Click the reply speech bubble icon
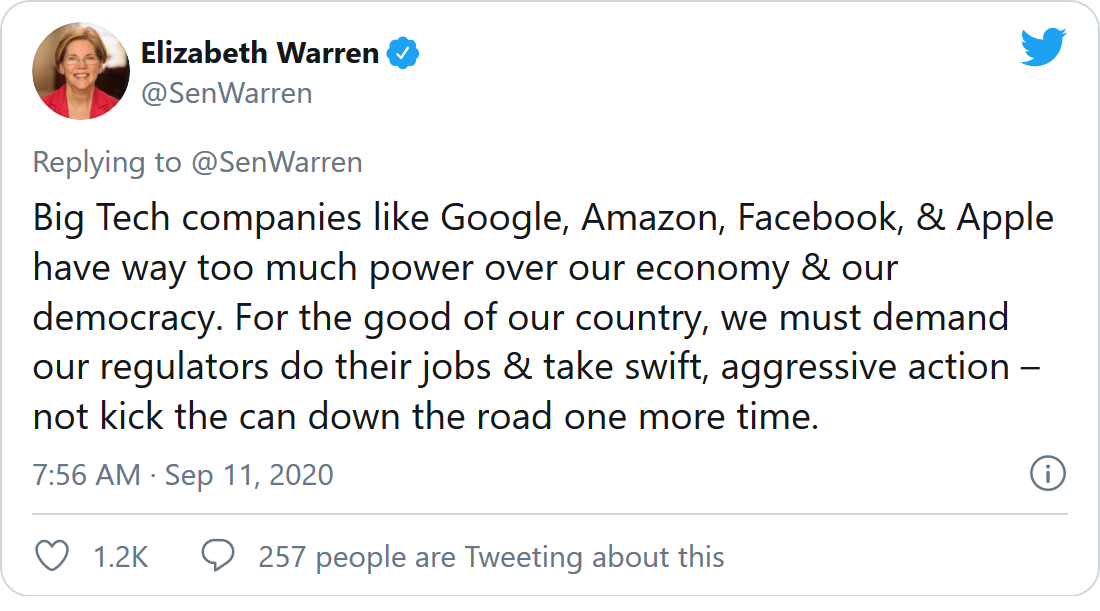The height and width of the screenshot is (611, 1100). click(218, 556)
